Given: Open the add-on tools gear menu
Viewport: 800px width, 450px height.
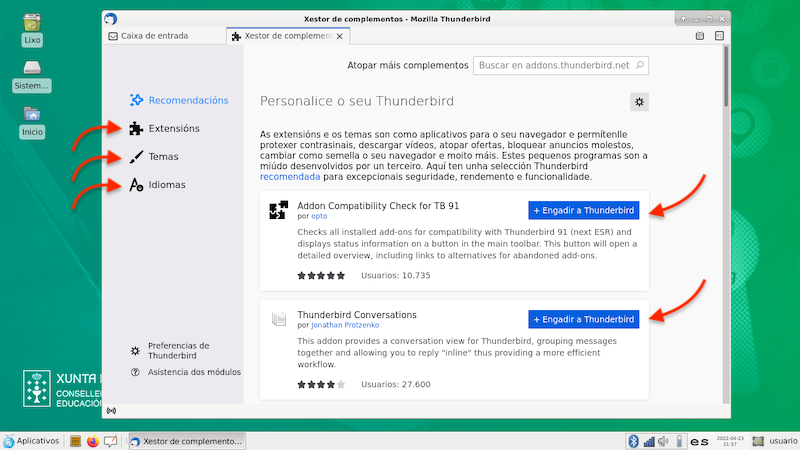Looking at the screenshot, I should [640, 101].
